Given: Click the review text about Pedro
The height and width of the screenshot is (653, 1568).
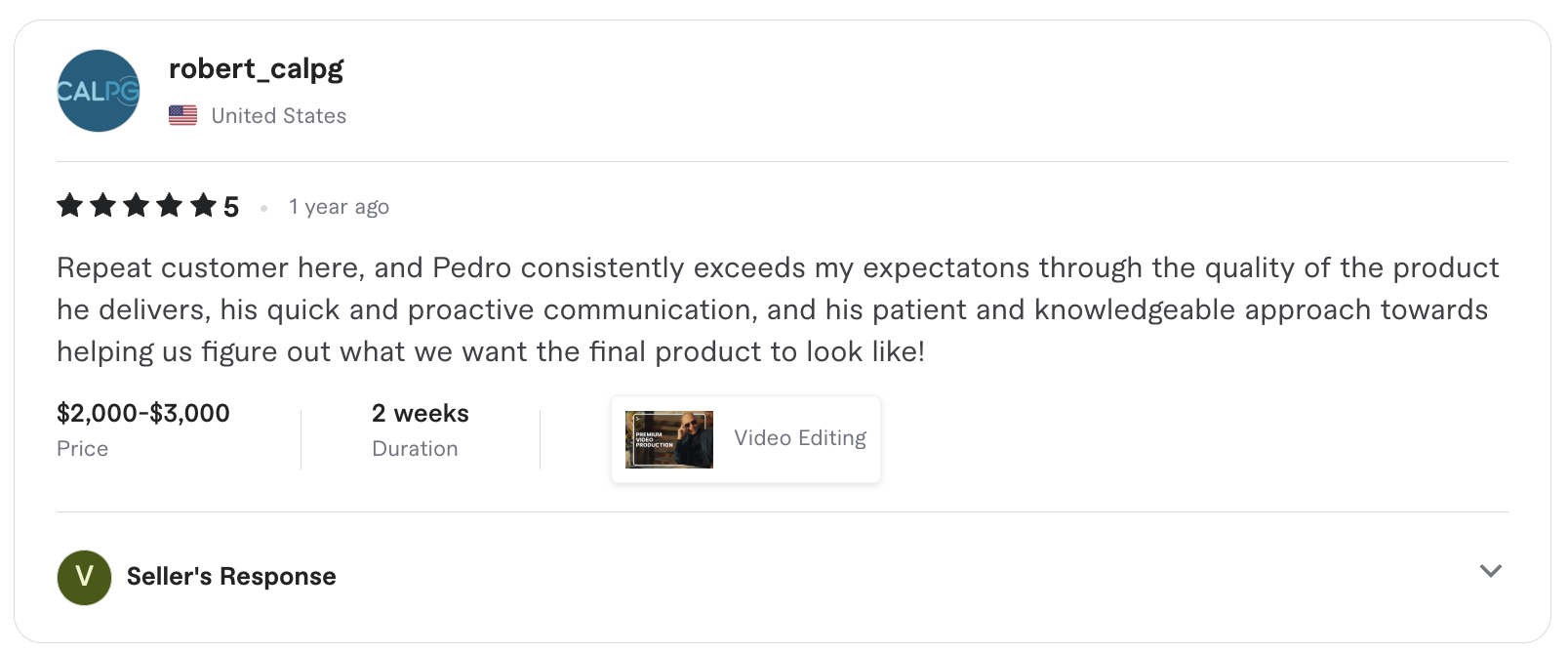Looking at the screenshot, I should (x=778, y=309).
